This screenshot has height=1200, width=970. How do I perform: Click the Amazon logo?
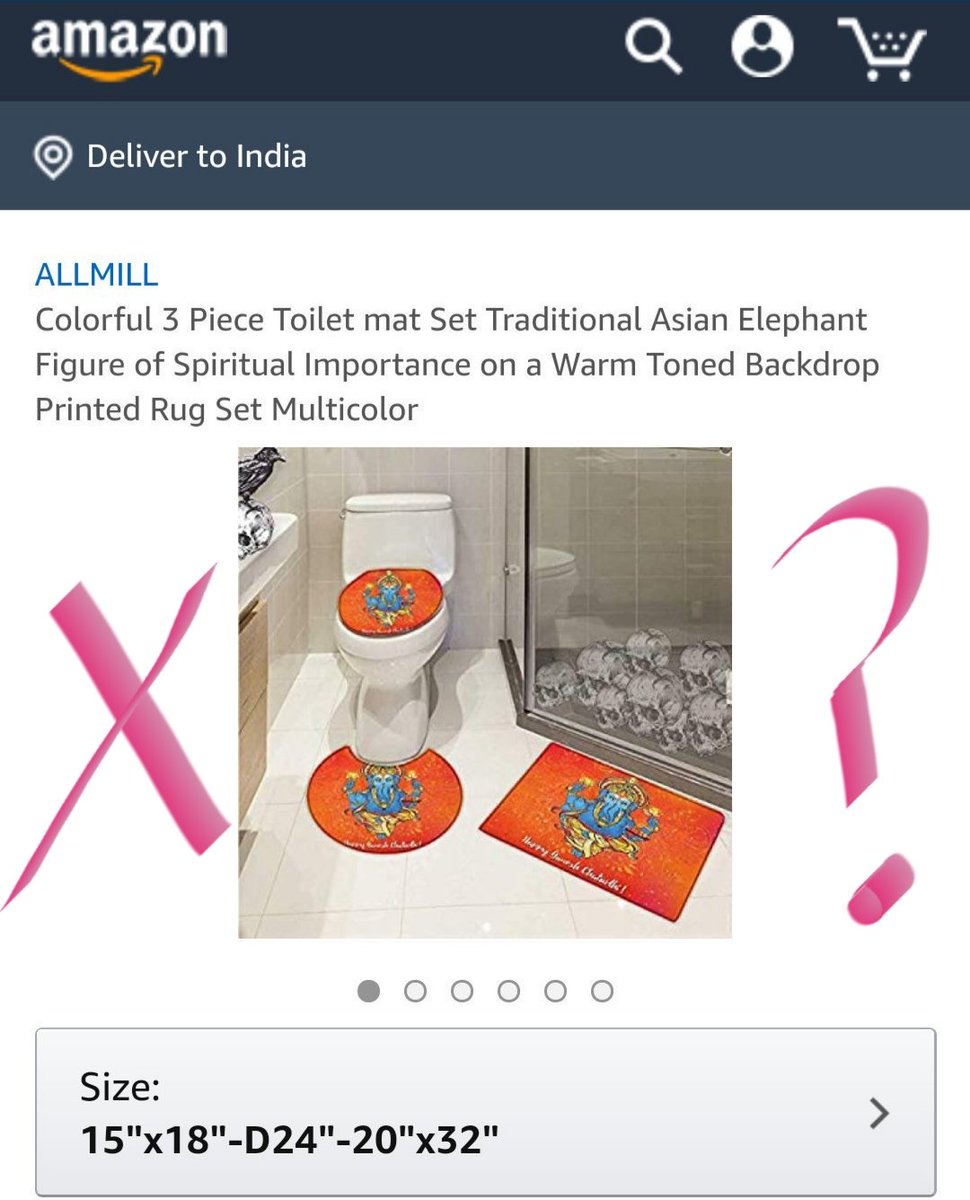129,47
